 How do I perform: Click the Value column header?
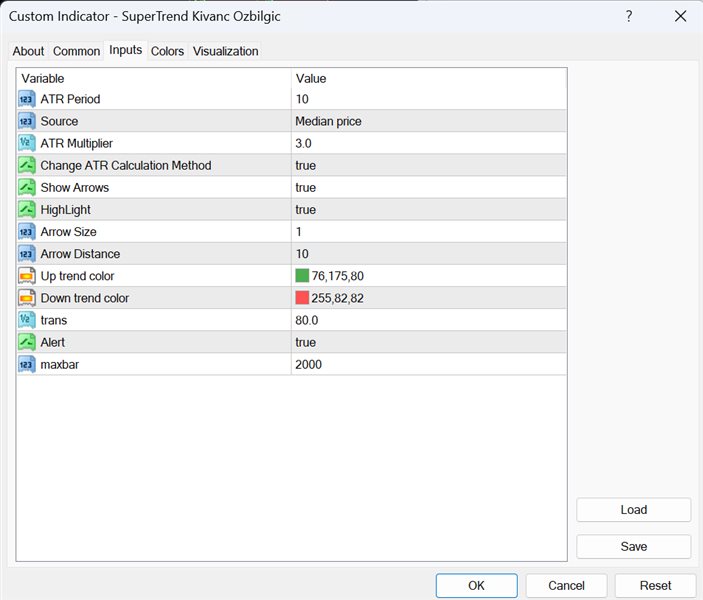tap(311, 78)
